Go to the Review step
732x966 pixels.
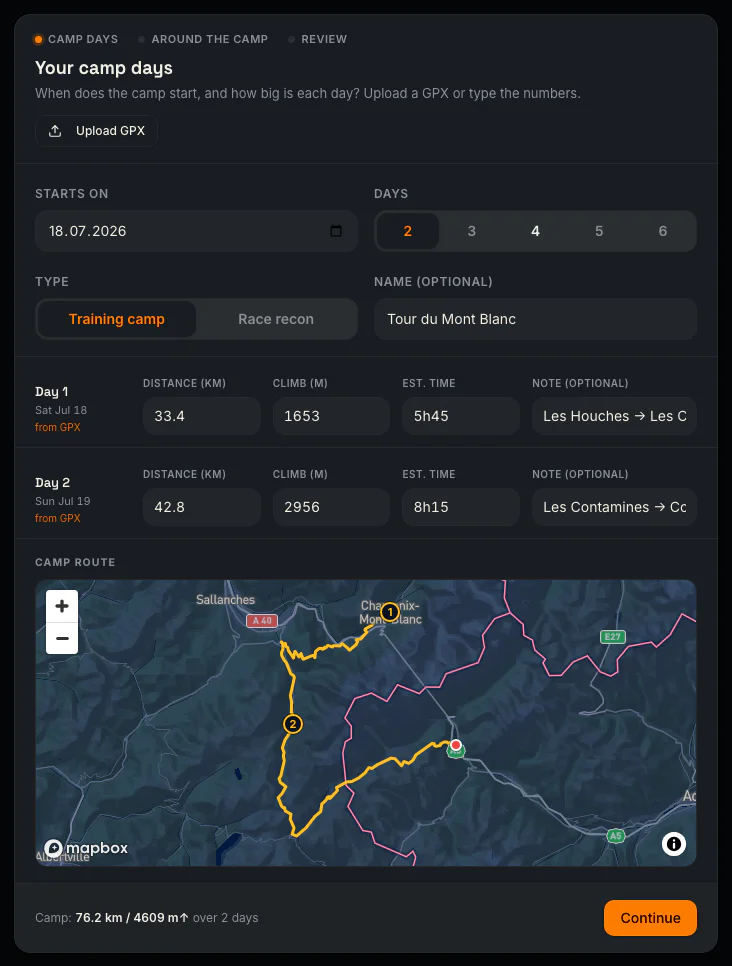coord(318,39)
